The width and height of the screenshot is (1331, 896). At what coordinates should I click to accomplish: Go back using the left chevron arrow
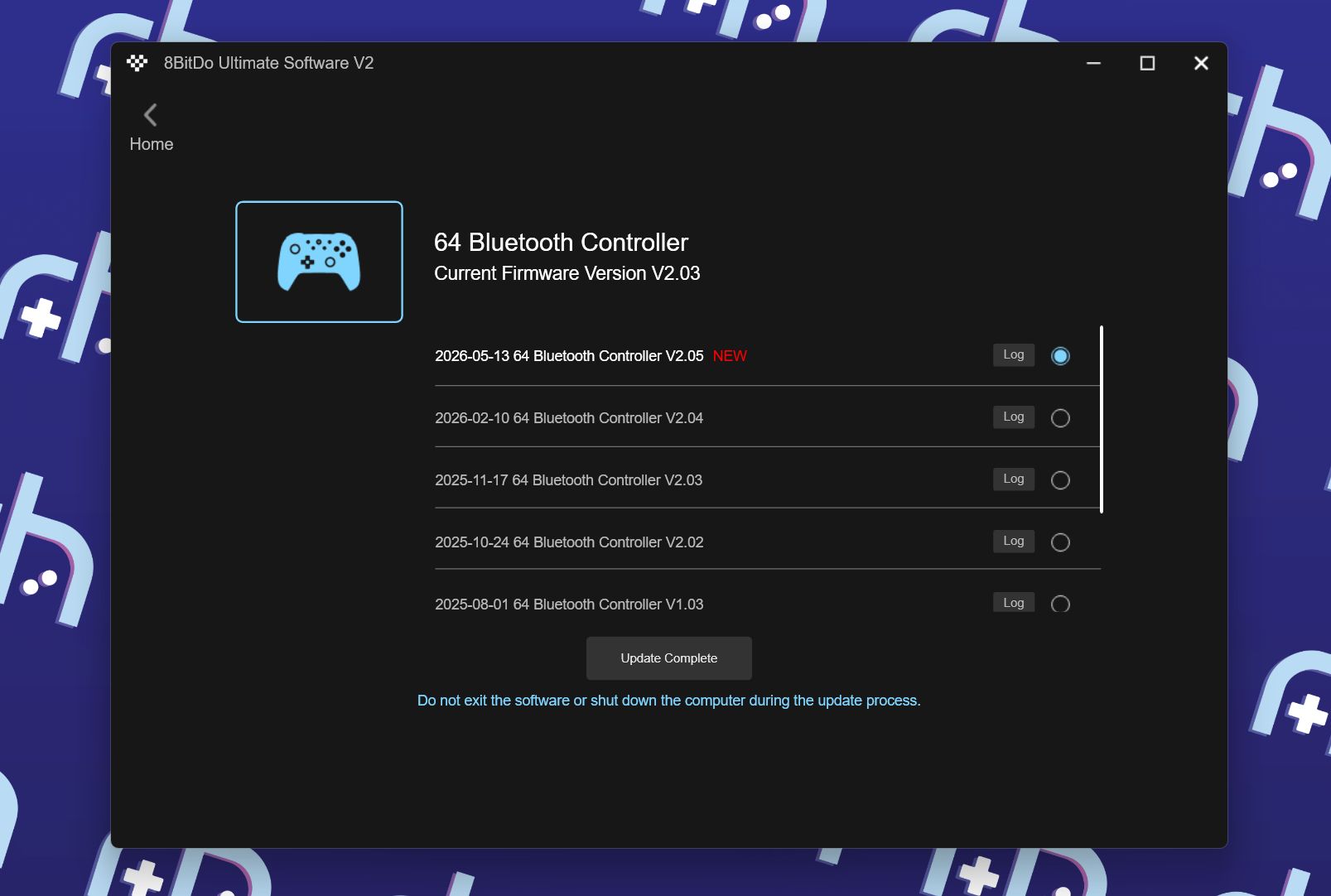151,114
